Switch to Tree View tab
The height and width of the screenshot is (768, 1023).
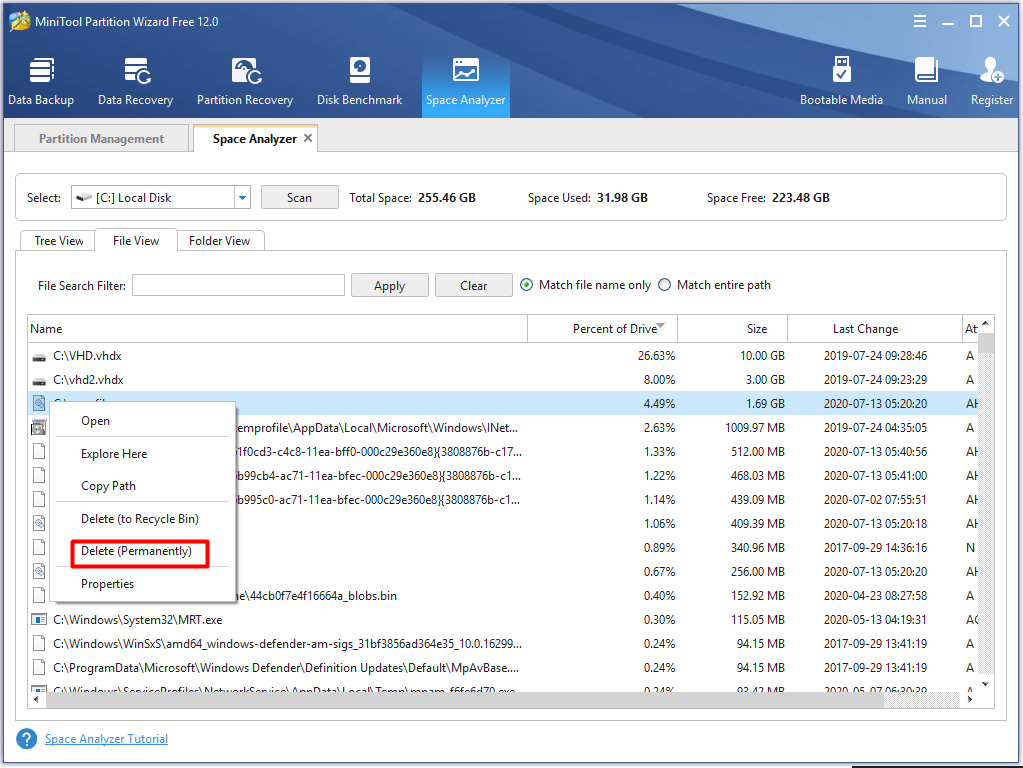tap(59, 241)
